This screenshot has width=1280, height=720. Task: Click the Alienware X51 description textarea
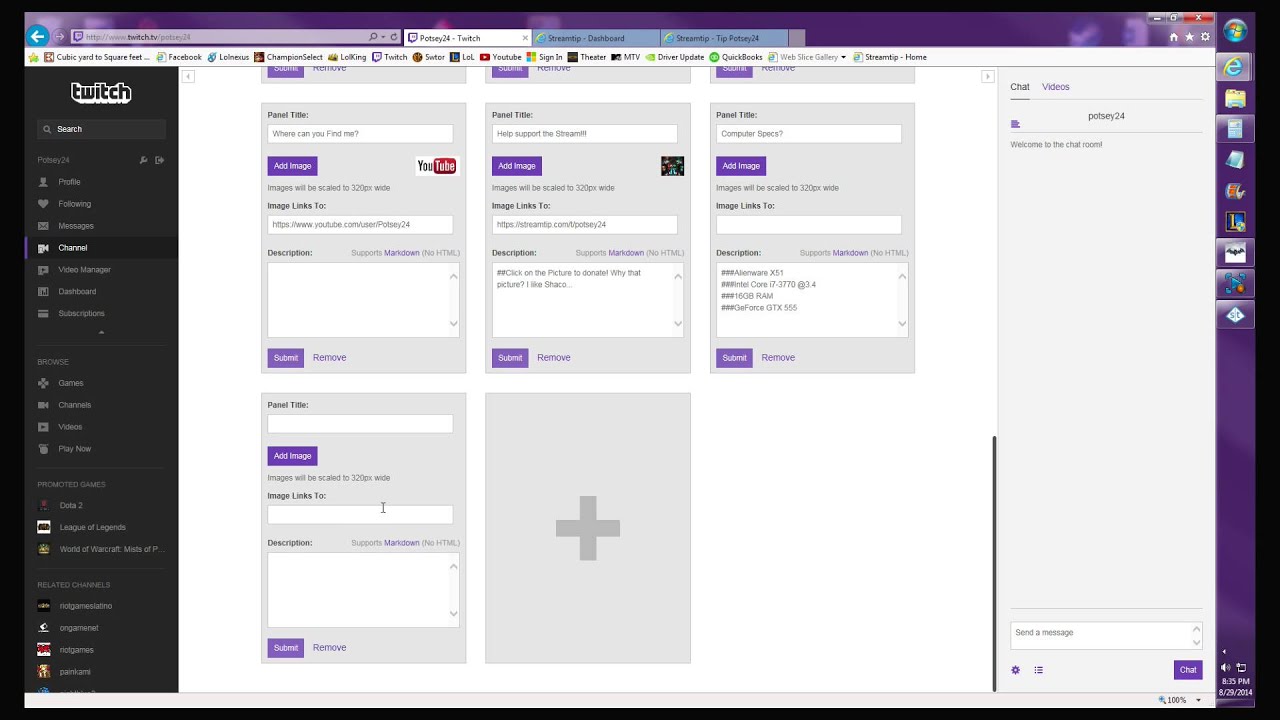point(812,300)
